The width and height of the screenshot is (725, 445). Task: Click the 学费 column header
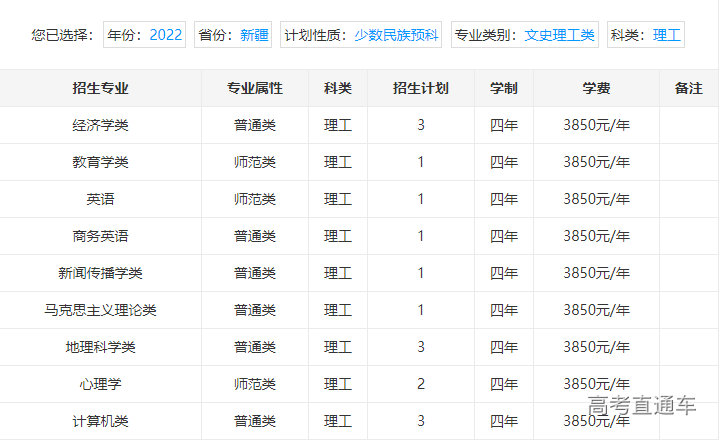[x=596, y=88]
